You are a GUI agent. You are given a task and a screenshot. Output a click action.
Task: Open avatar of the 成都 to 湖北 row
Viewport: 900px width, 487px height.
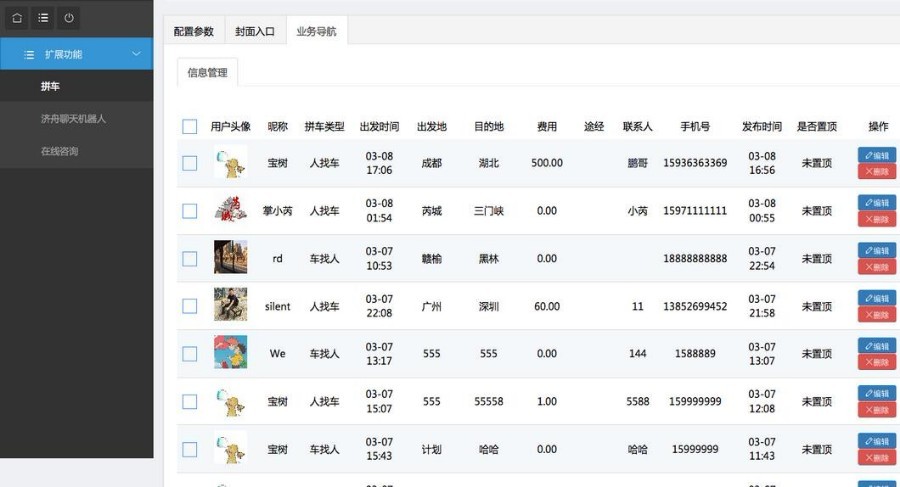[231, 162]
